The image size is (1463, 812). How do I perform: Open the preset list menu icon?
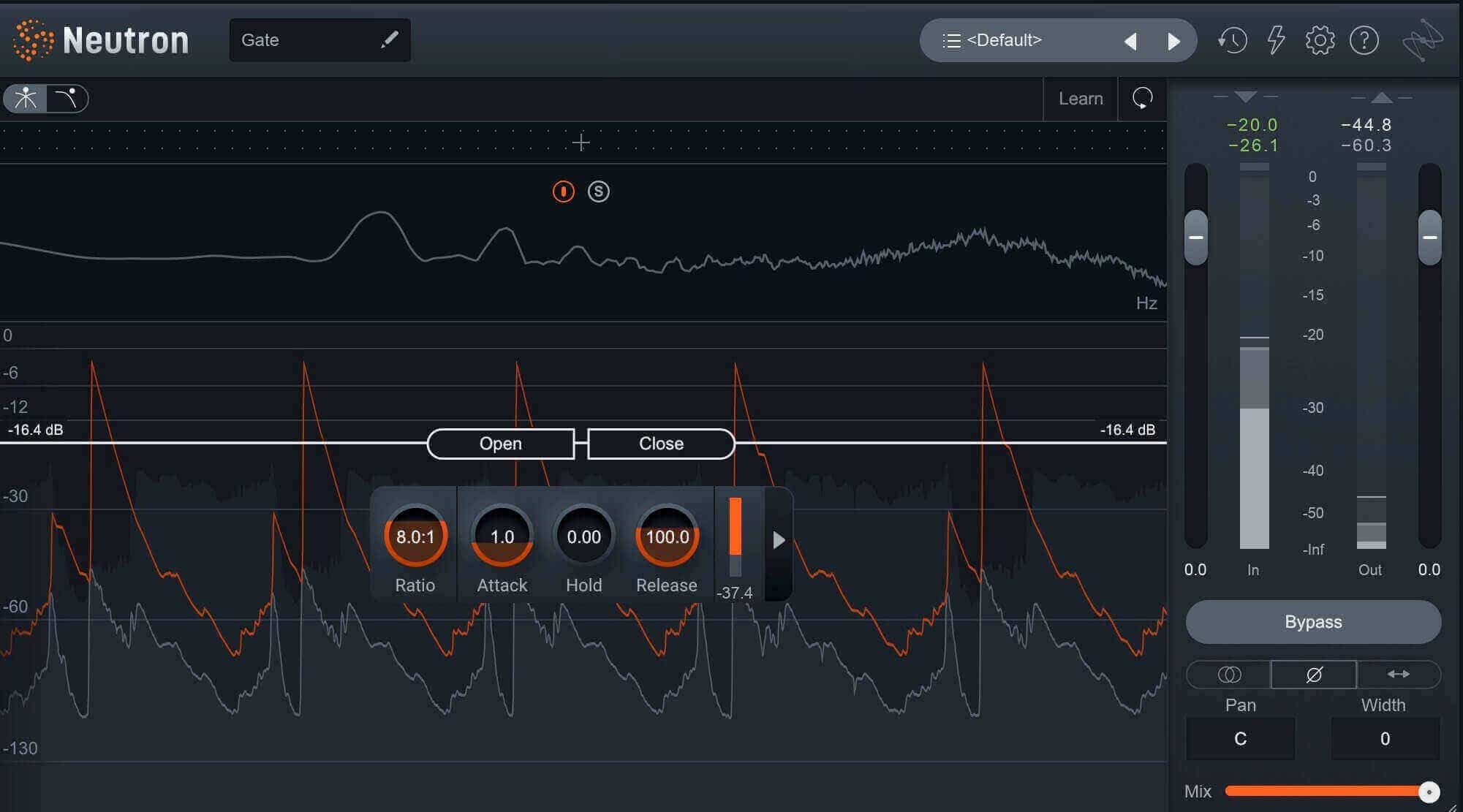(x=951, y=40)
